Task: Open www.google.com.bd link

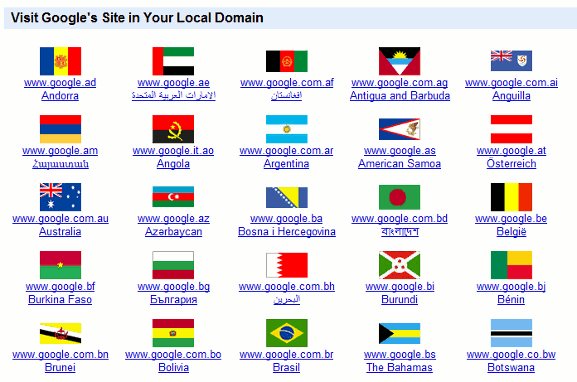Action: click(399, 219)
